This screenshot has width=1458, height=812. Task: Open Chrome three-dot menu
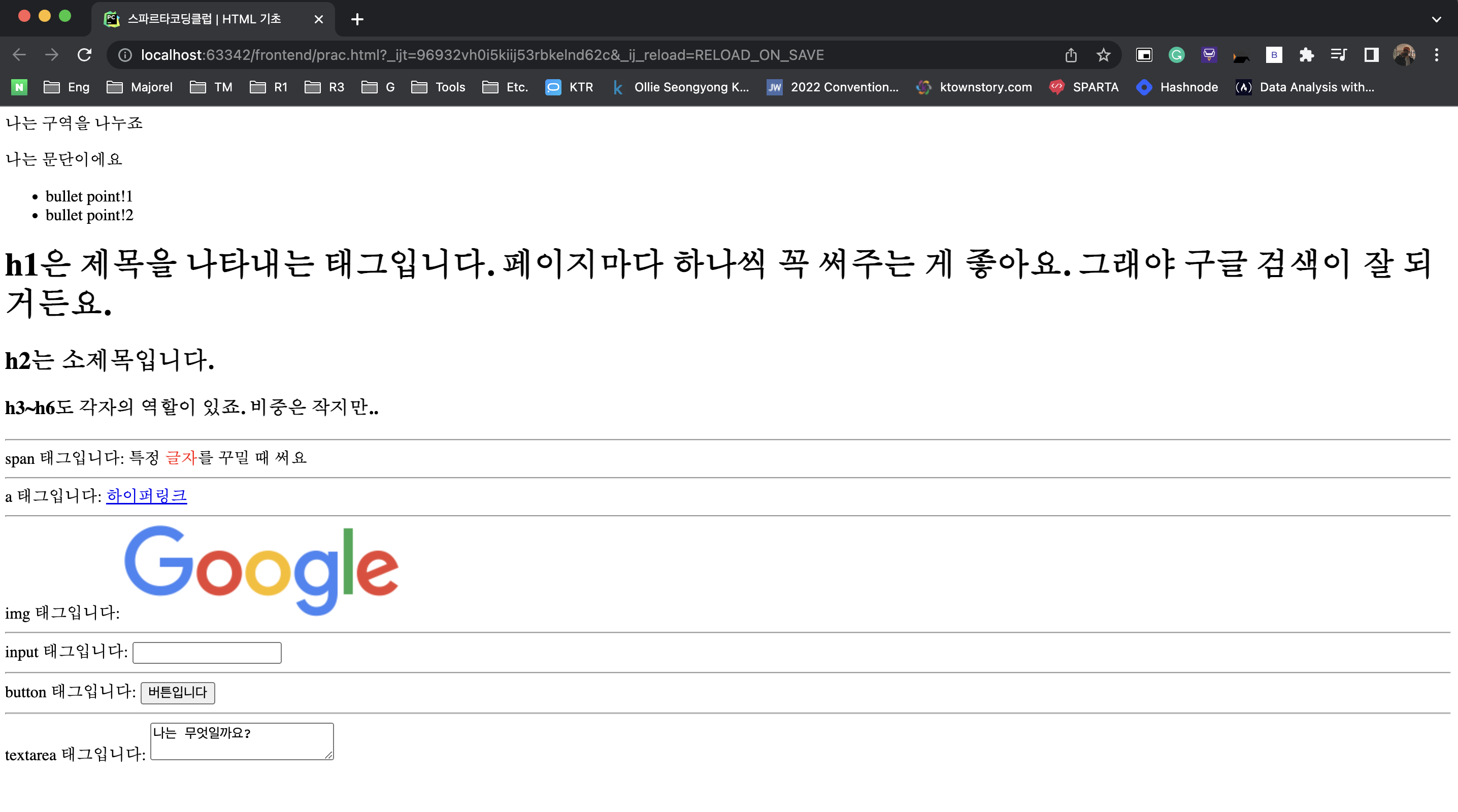point(1437,55)
